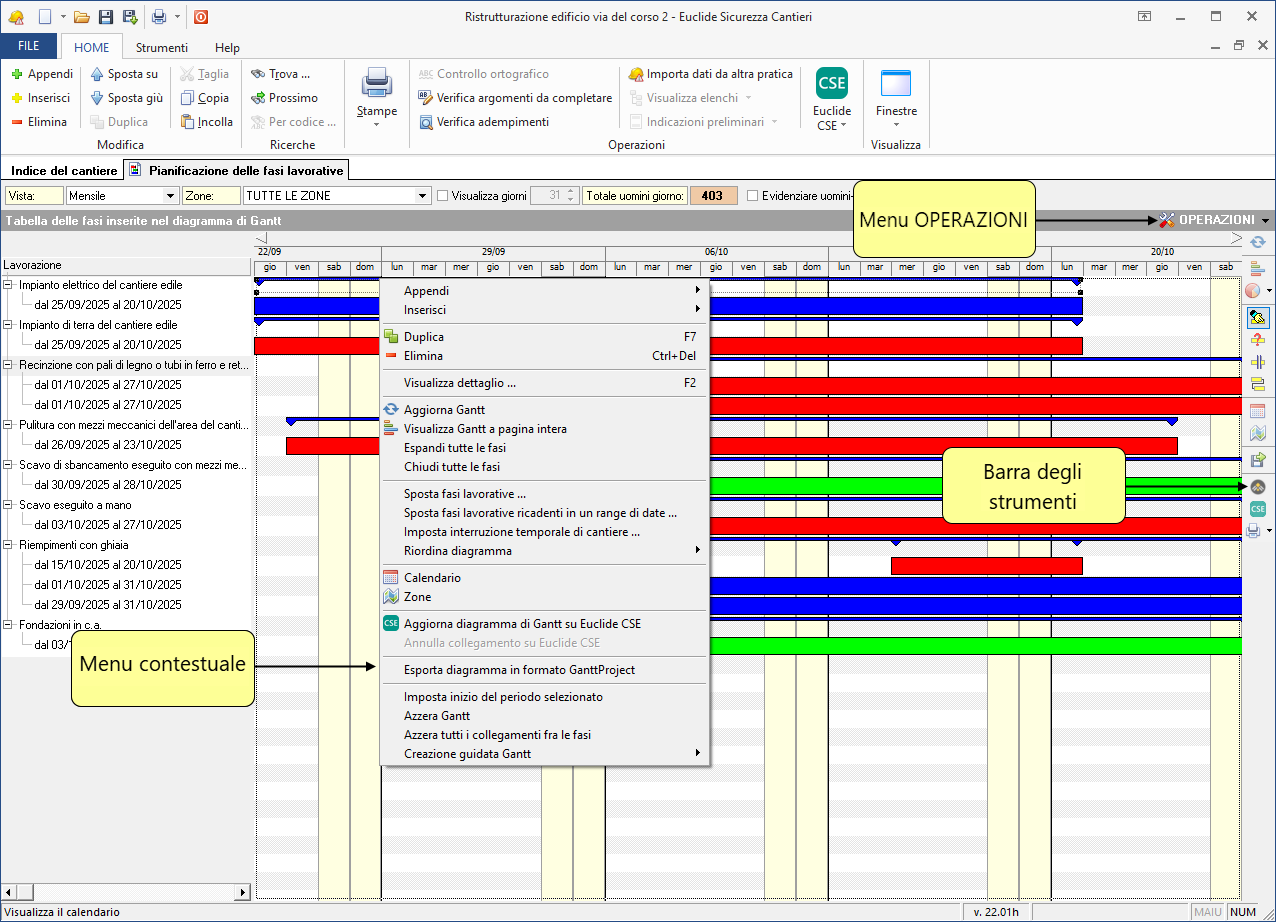The image size is (1276, 922).
Task: Click Verifica adempimenti in ribbon
Action: (x=483, y=122)
